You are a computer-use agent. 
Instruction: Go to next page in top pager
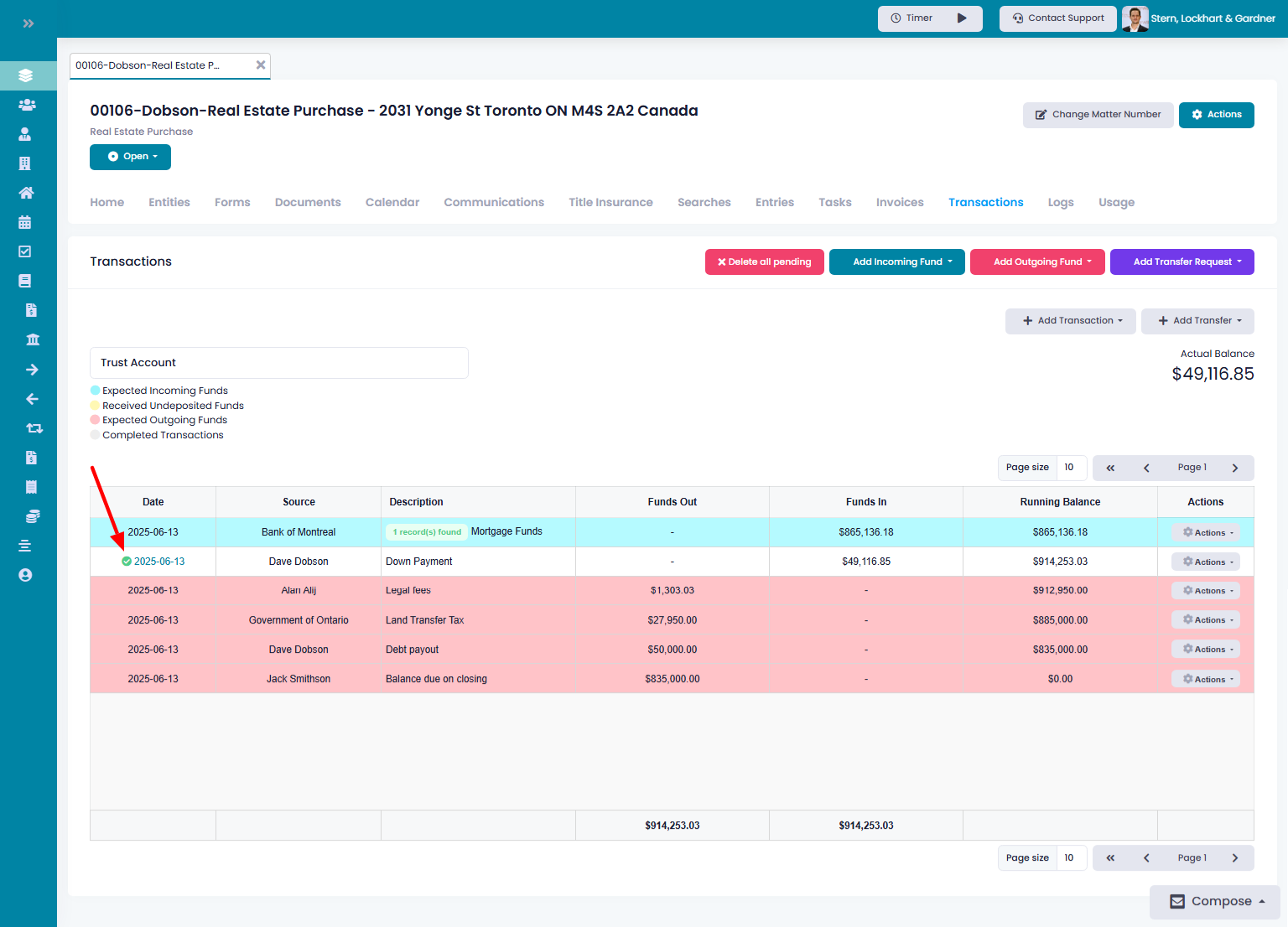tap(1235, 468)
